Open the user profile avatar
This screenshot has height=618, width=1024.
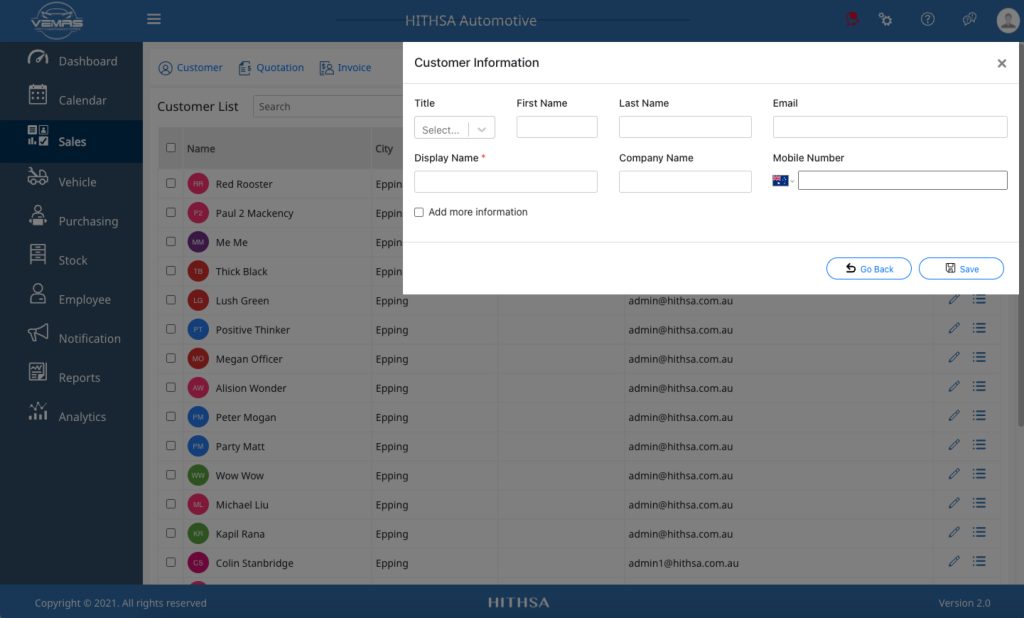point(1008,20)
